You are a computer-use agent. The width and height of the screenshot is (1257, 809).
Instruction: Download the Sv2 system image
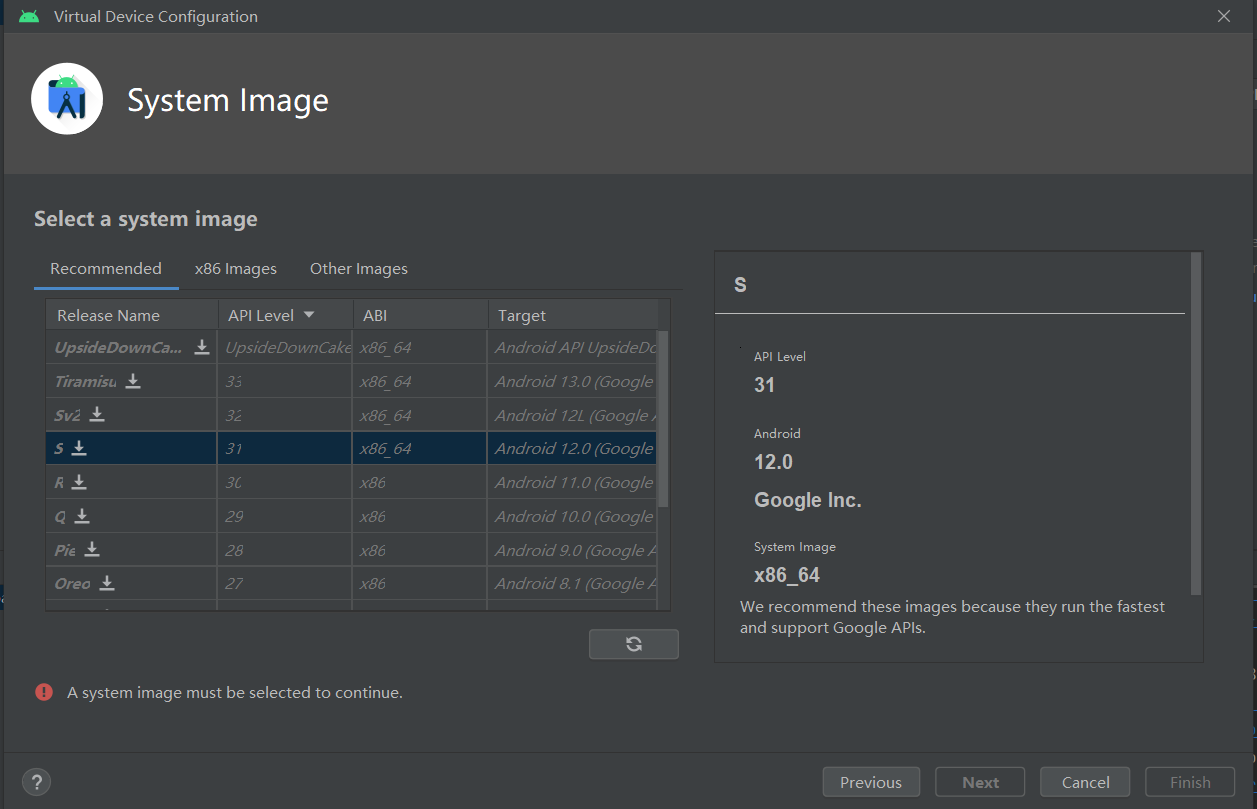(97, 414)
